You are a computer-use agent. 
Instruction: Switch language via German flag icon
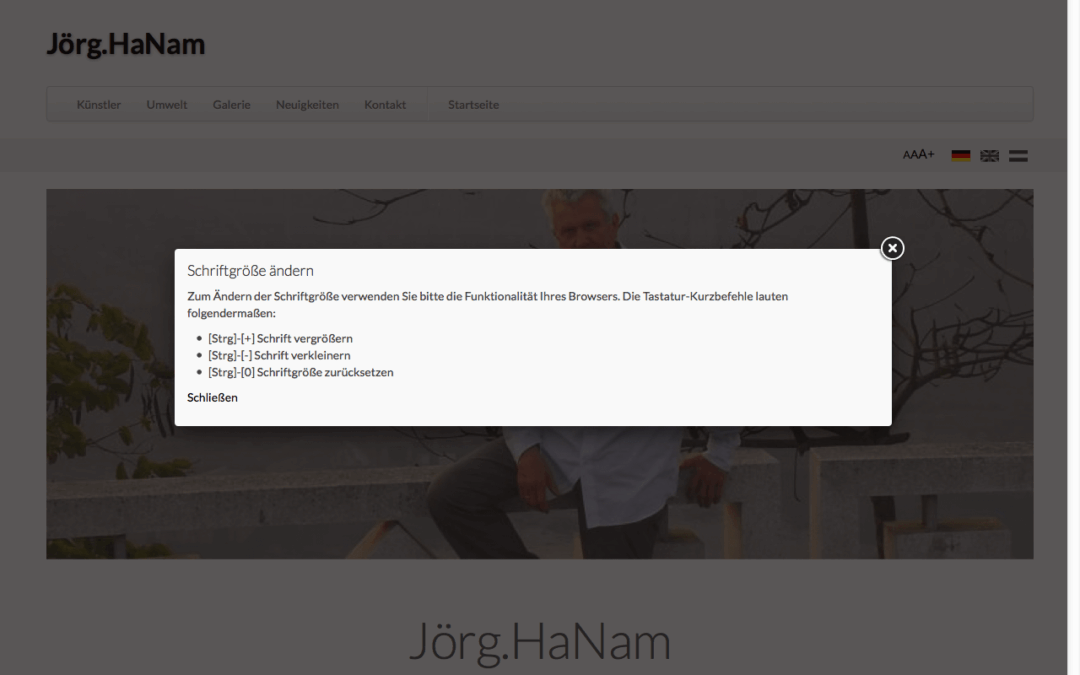click(960, 156)
